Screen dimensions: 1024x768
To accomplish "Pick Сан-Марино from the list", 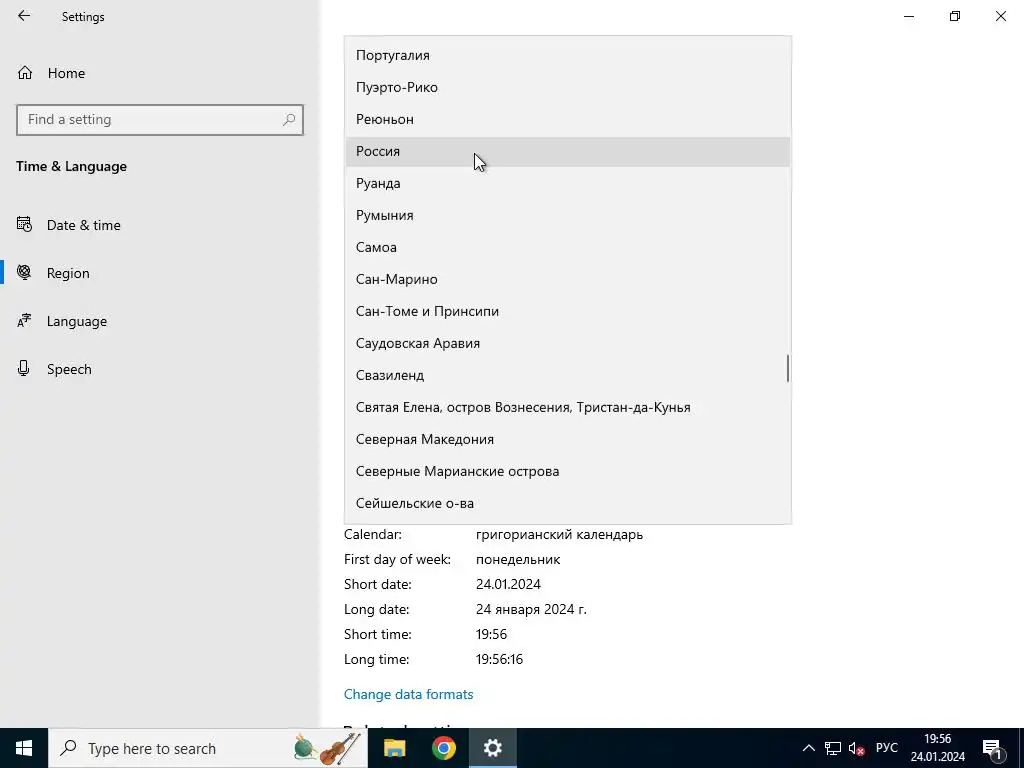I will pos(568,280).
